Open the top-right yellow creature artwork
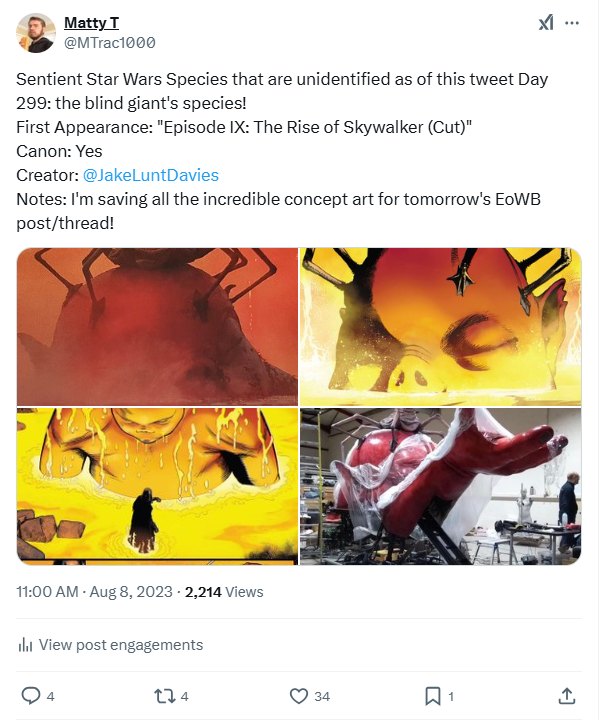The width and height of the screenshot is (602, 720). tap(440, 326)
